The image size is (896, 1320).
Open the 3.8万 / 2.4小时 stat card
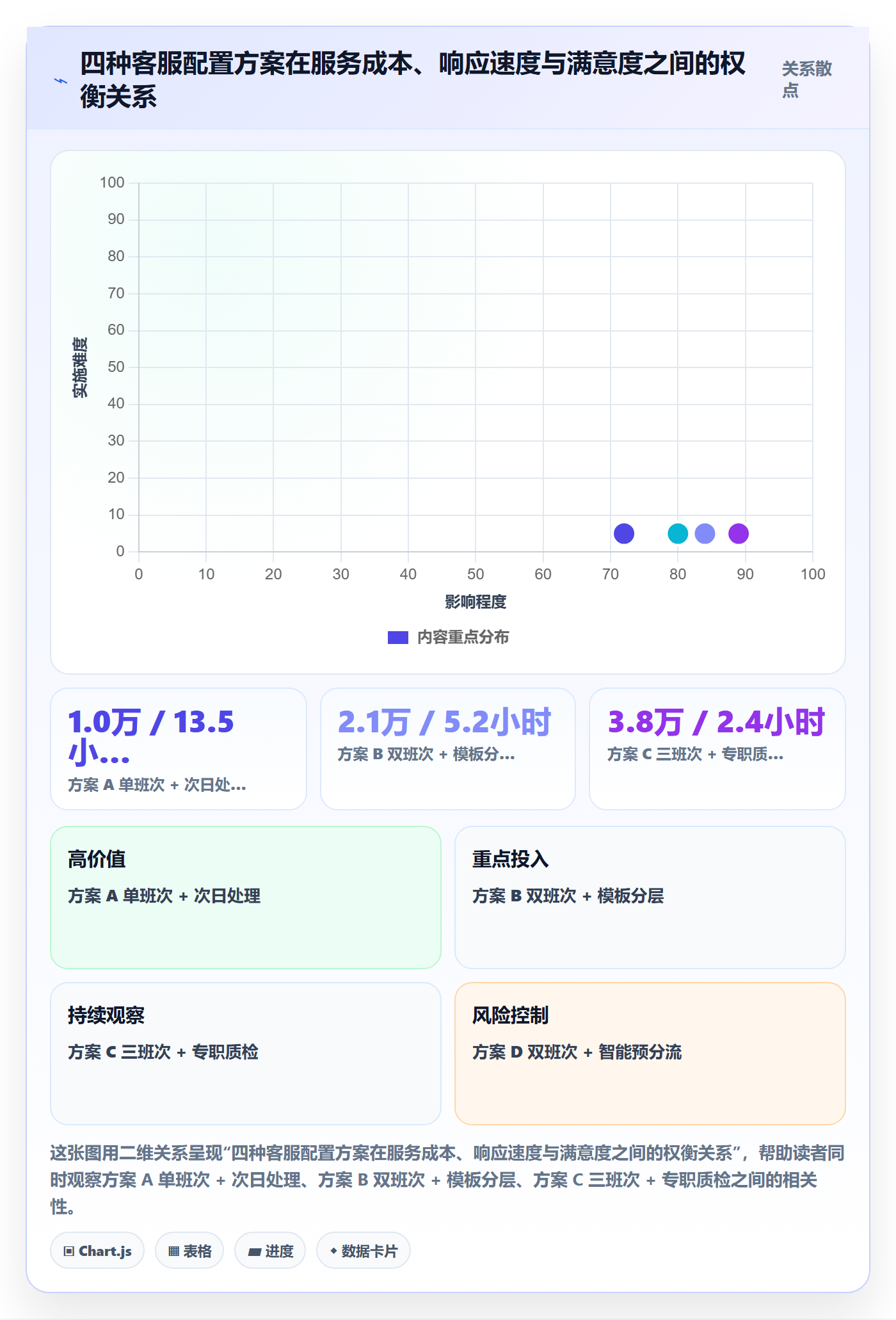point(717,749)
